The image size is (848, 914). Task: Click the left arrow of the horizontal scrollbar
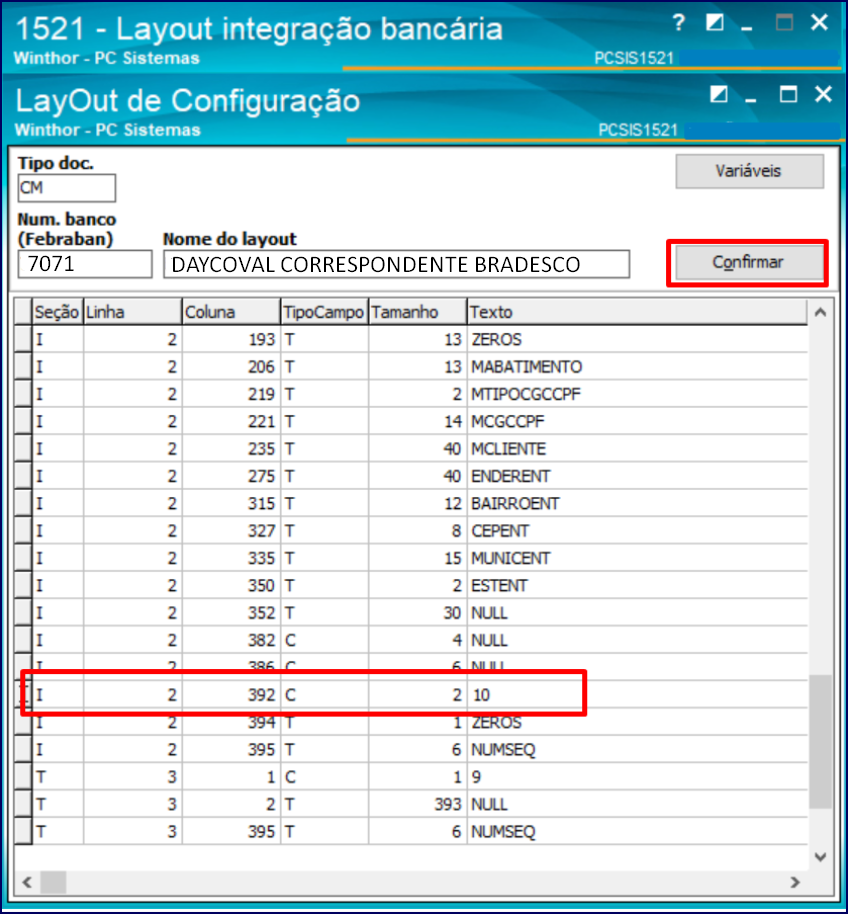tap(27, 882)
